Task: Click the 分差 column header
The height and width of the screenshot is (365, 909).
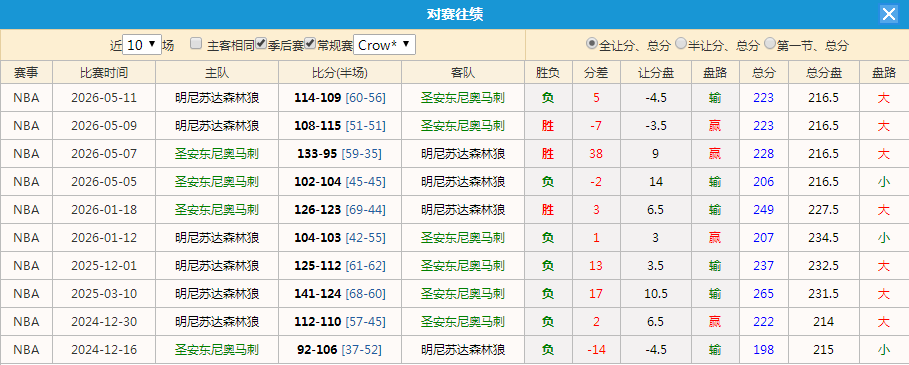Action: click(596, 72)
